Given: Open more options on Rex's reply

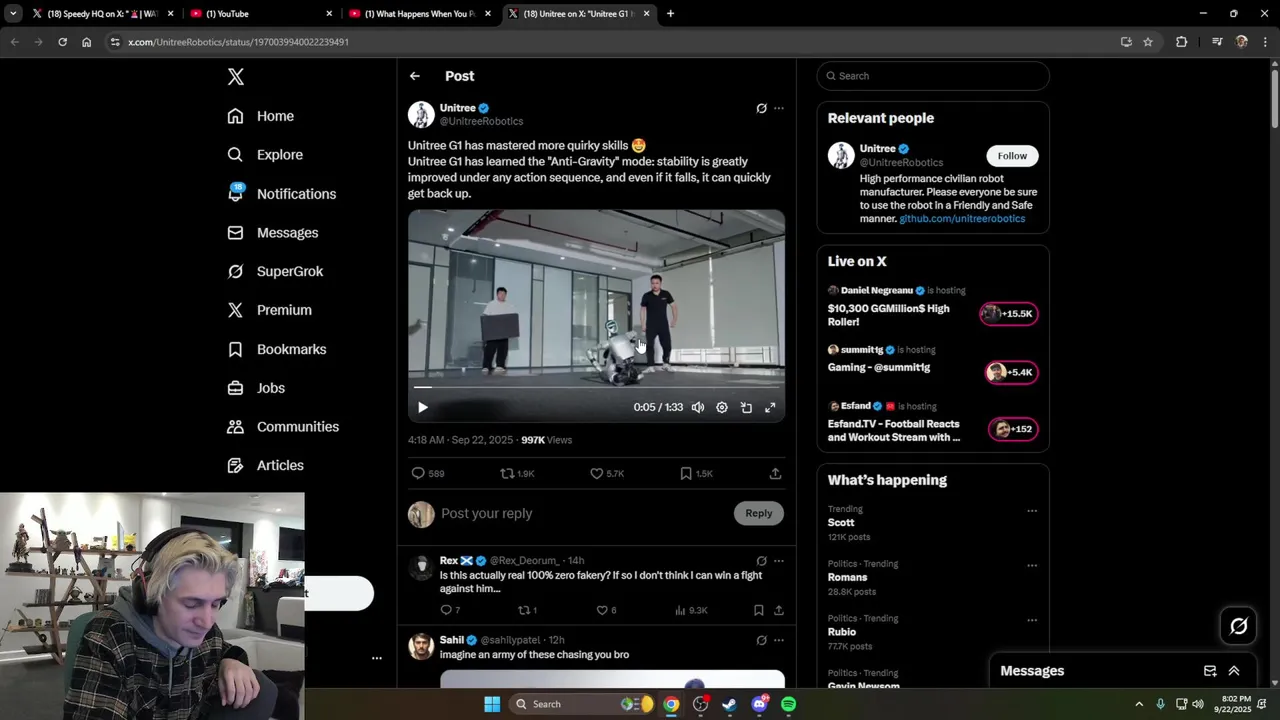Looking at the screenshot, I should pyautogui.click(x=779, y=561).
